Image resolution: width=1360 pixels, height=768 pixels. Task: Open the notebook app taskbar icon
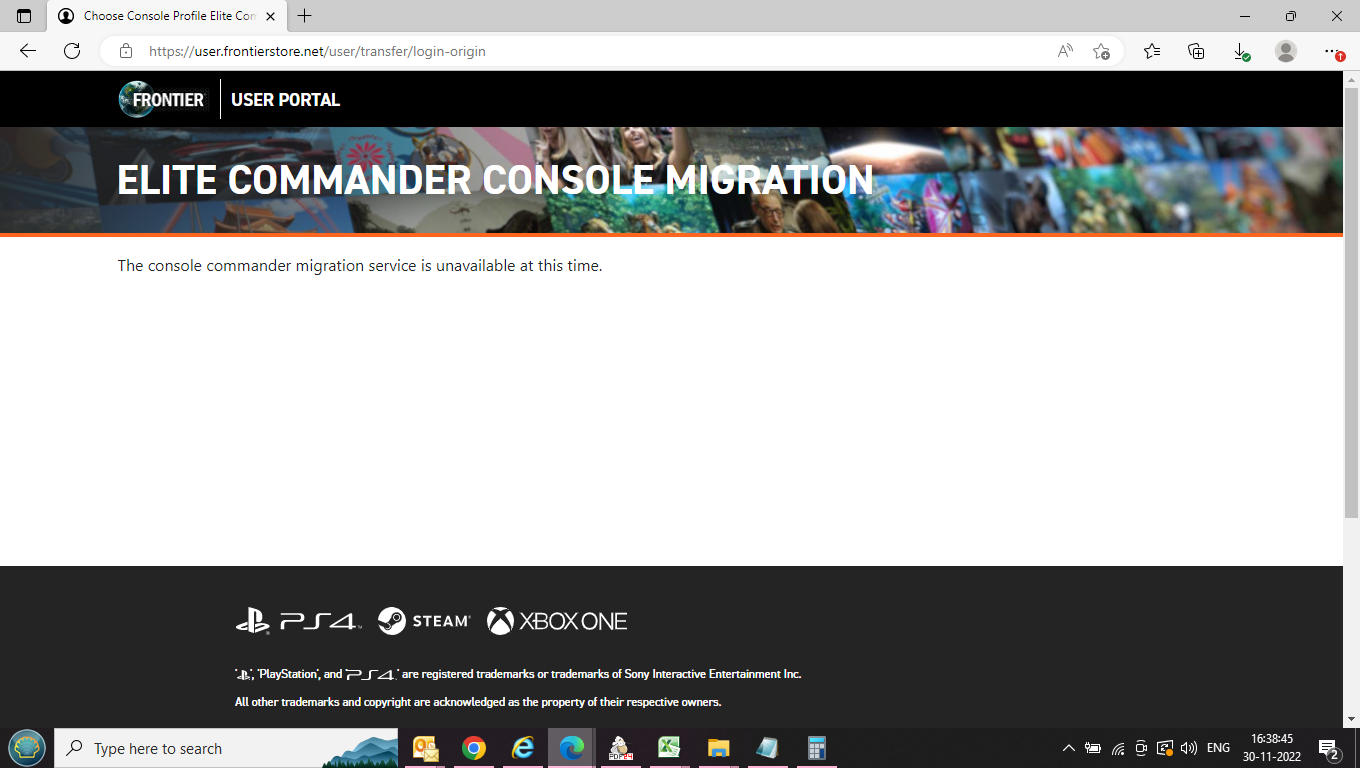[x=767, y=748]
